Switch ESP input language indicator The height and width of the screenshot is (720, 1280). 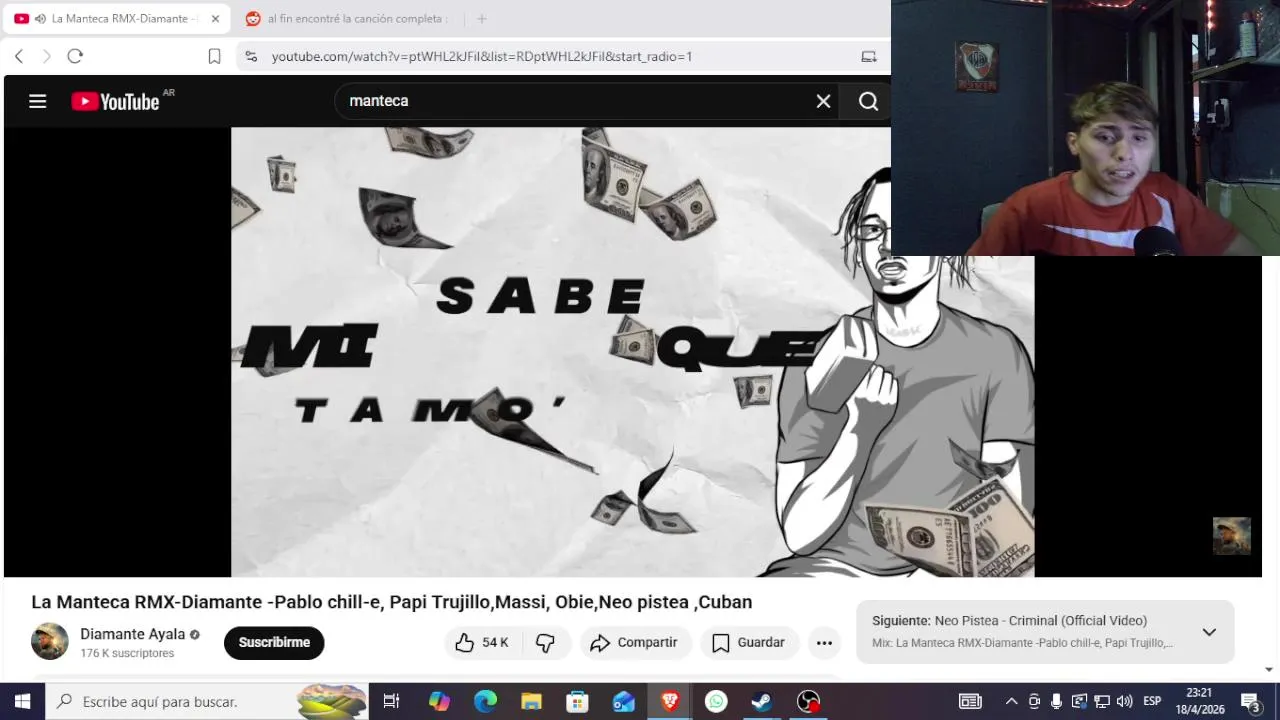pyautogui.click(x=1152, y=701)
